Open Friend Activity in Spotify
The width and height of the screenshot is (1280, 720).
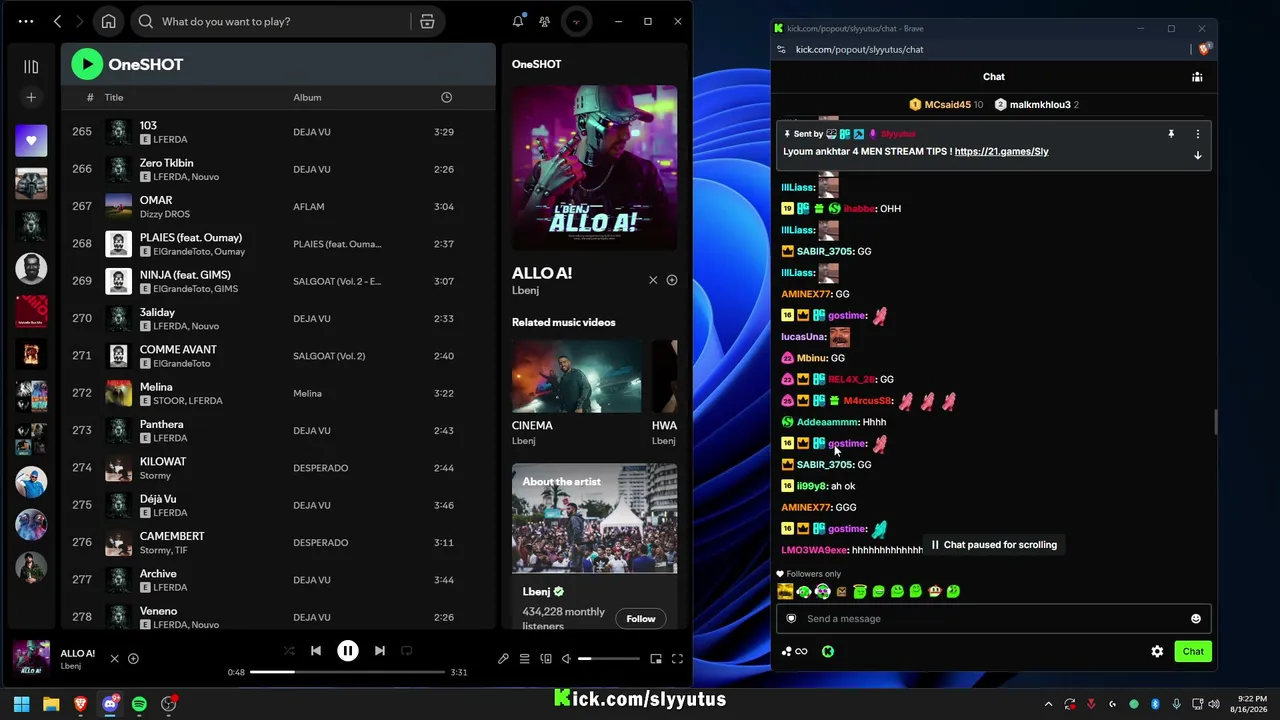tap(544, 21)
